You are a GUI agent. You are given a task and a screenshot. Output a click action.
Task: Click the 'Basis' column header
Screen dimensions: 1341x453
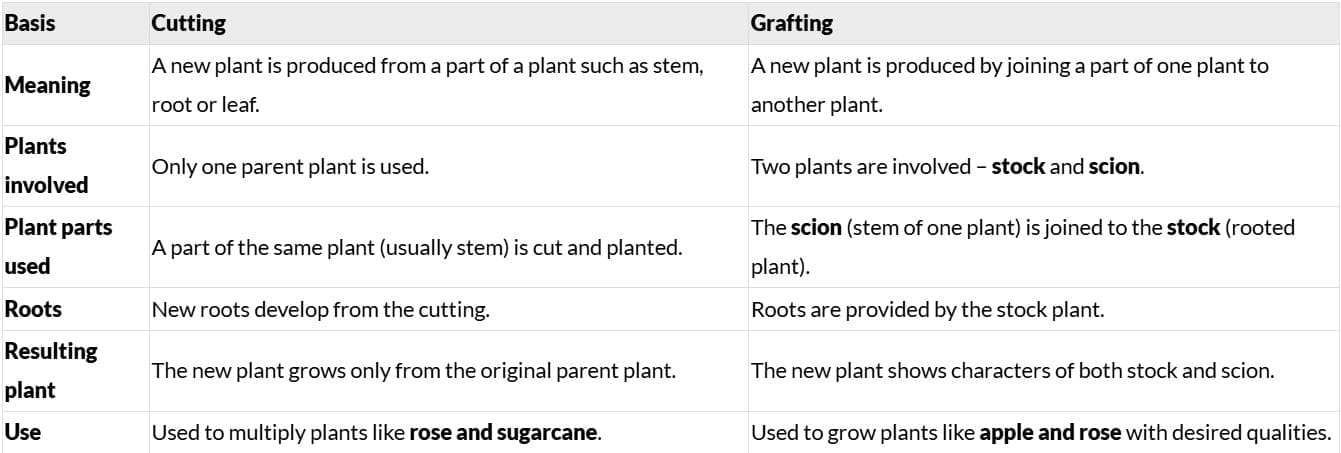point(28,22)
